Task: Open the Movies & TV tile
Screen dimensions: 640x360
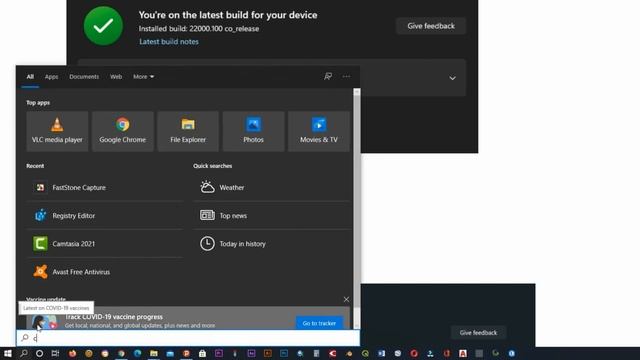Action: coord(319,131)
